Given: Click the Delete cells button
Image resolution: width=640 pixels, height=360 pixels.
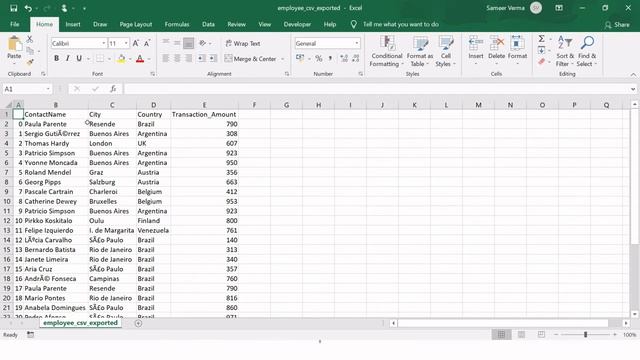Looking at the screenshot, I should pyautogui.click(x=496, y=51).
